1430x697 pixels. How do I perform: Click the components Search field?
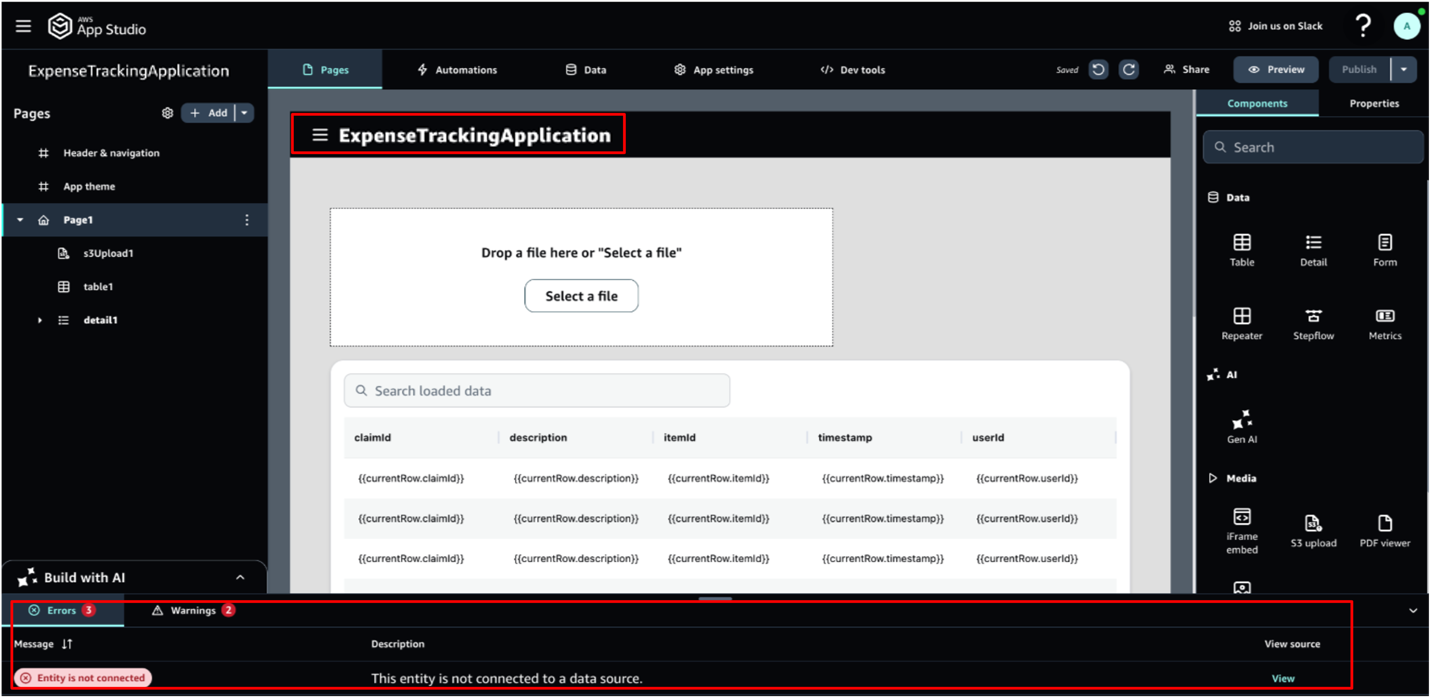click(x=1313, y=147)
